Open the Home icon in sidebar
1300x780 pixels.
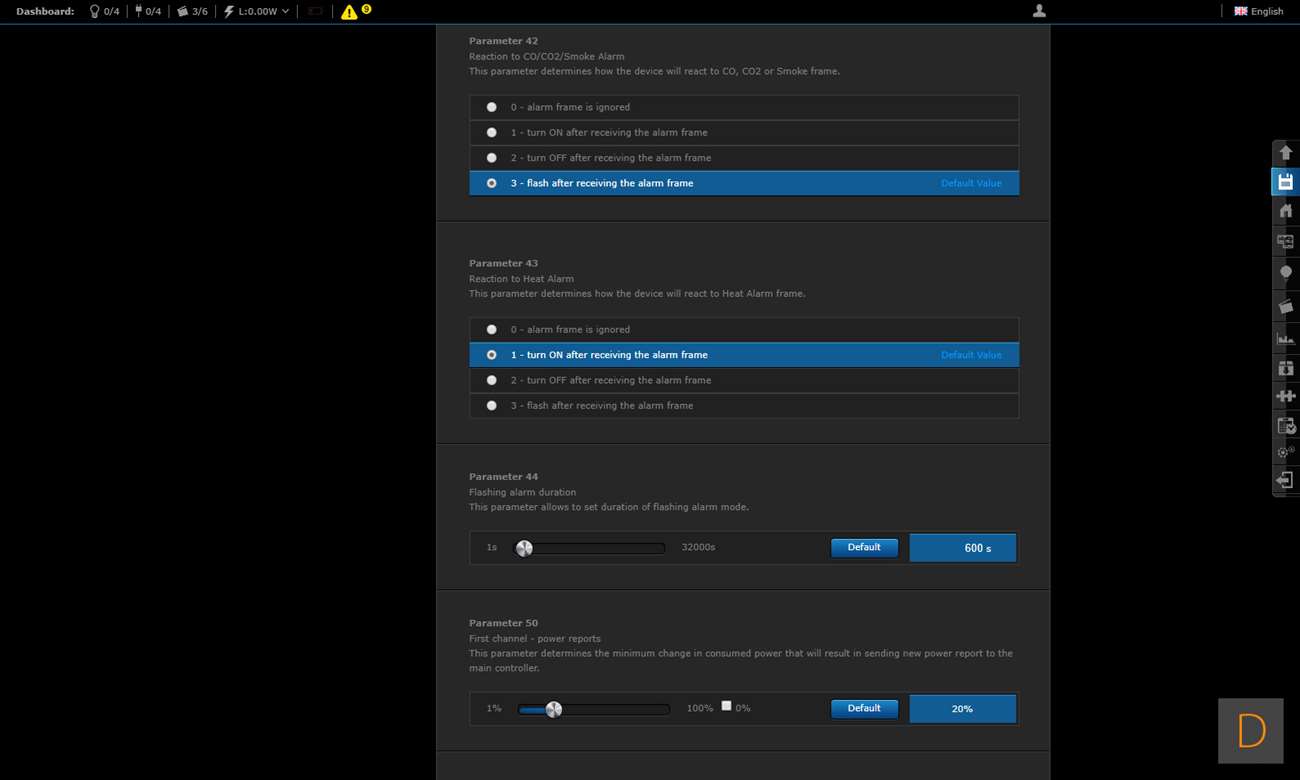click(x=1285, y=211)
